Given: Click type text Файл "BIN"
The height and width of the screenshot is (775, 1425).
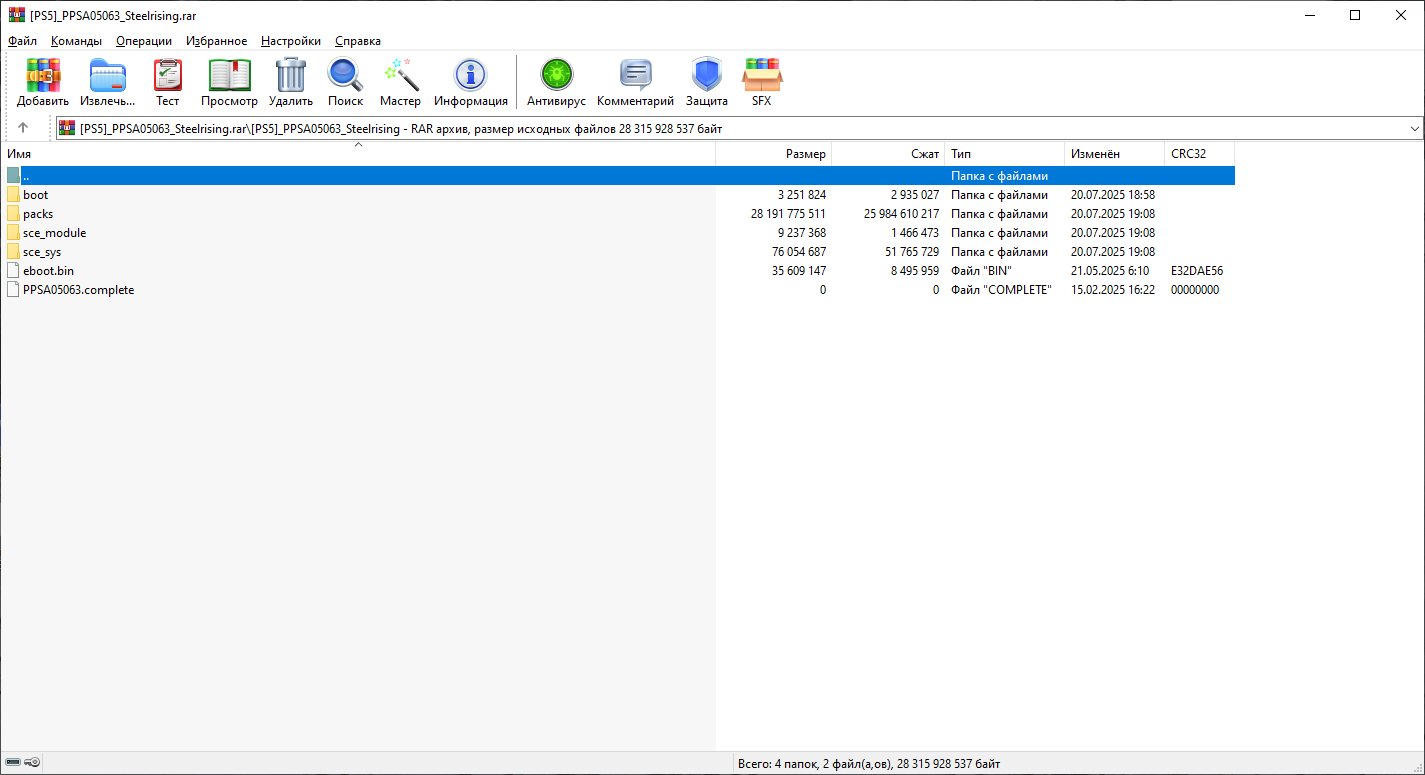Looking at the screenshot, I should (981, 271).
